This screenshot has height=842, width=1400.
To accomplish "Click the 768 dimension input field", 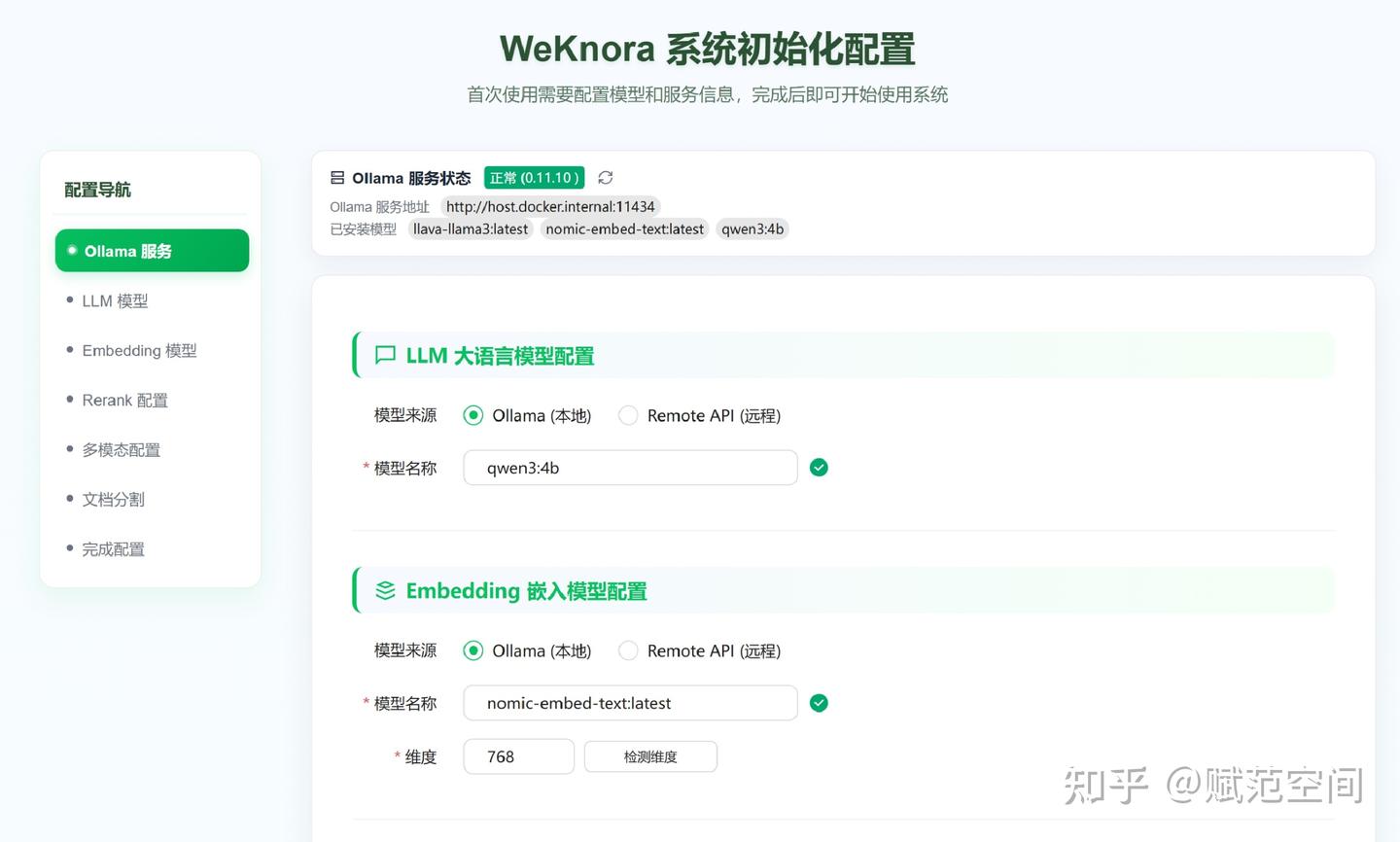I will pos(518,756).
